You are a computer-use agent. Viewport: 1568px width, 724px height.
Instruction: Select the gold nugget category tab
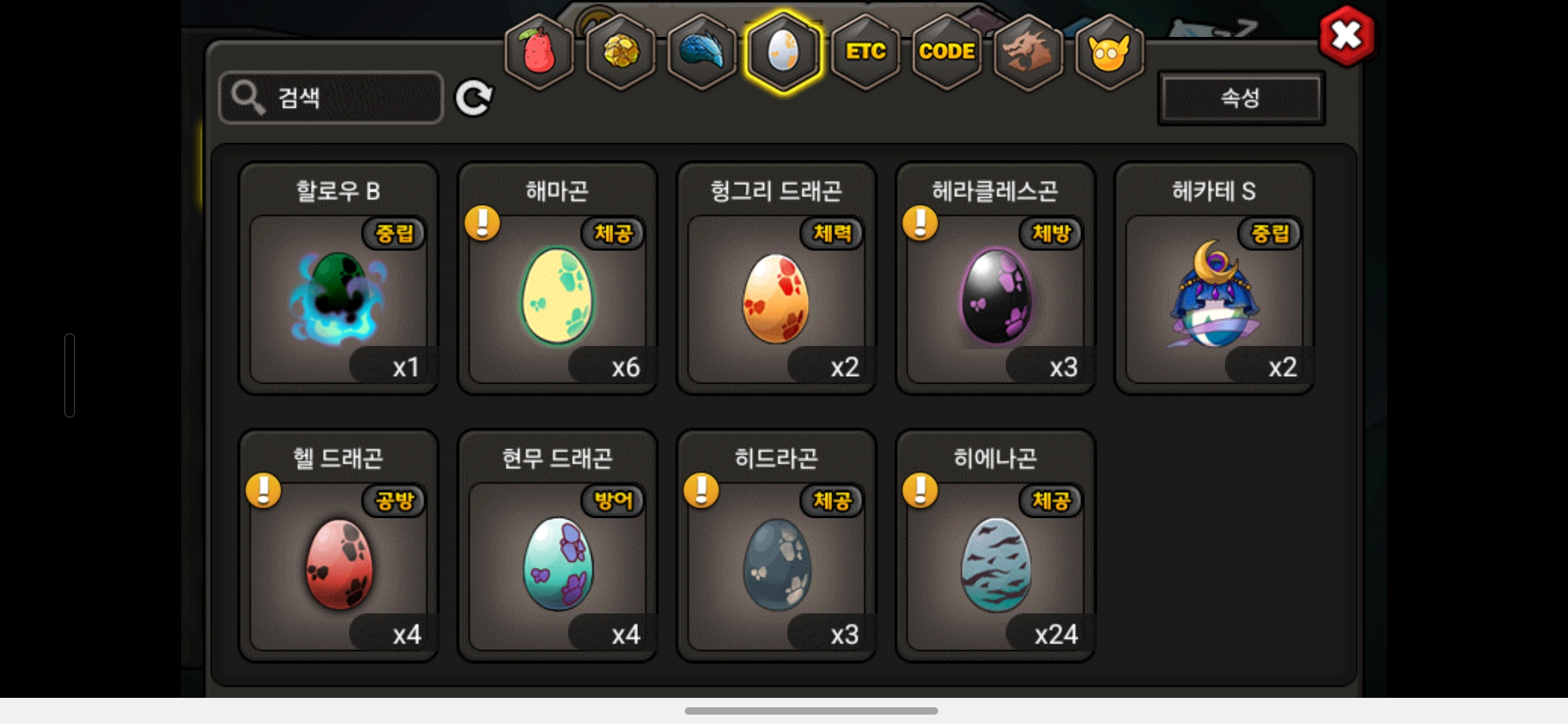point(621,52)
